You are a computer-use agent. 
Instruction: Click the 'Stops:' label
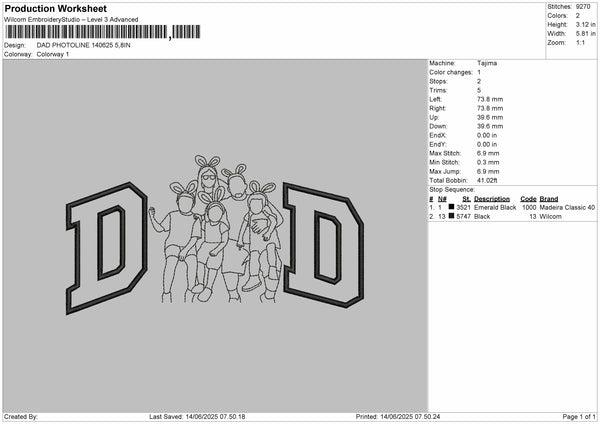click(x=438, y=81)
